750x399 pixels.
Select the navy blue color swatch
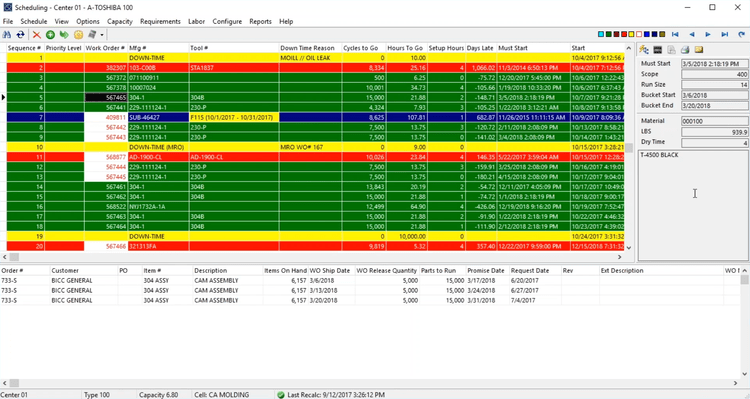tap(654, 34)
